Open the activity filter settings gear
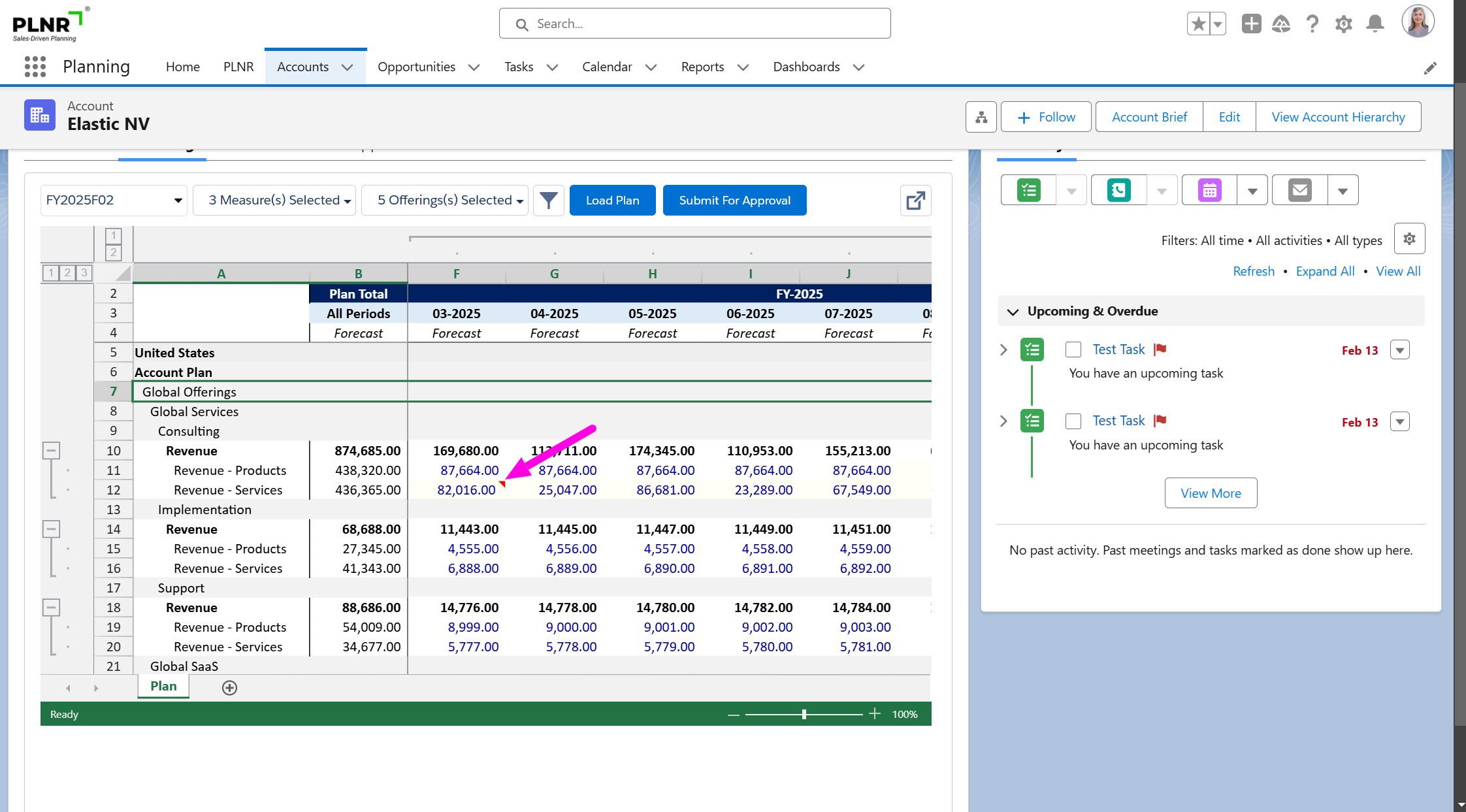This screenshot has height=812, width=1466. tap(1409, 239)
